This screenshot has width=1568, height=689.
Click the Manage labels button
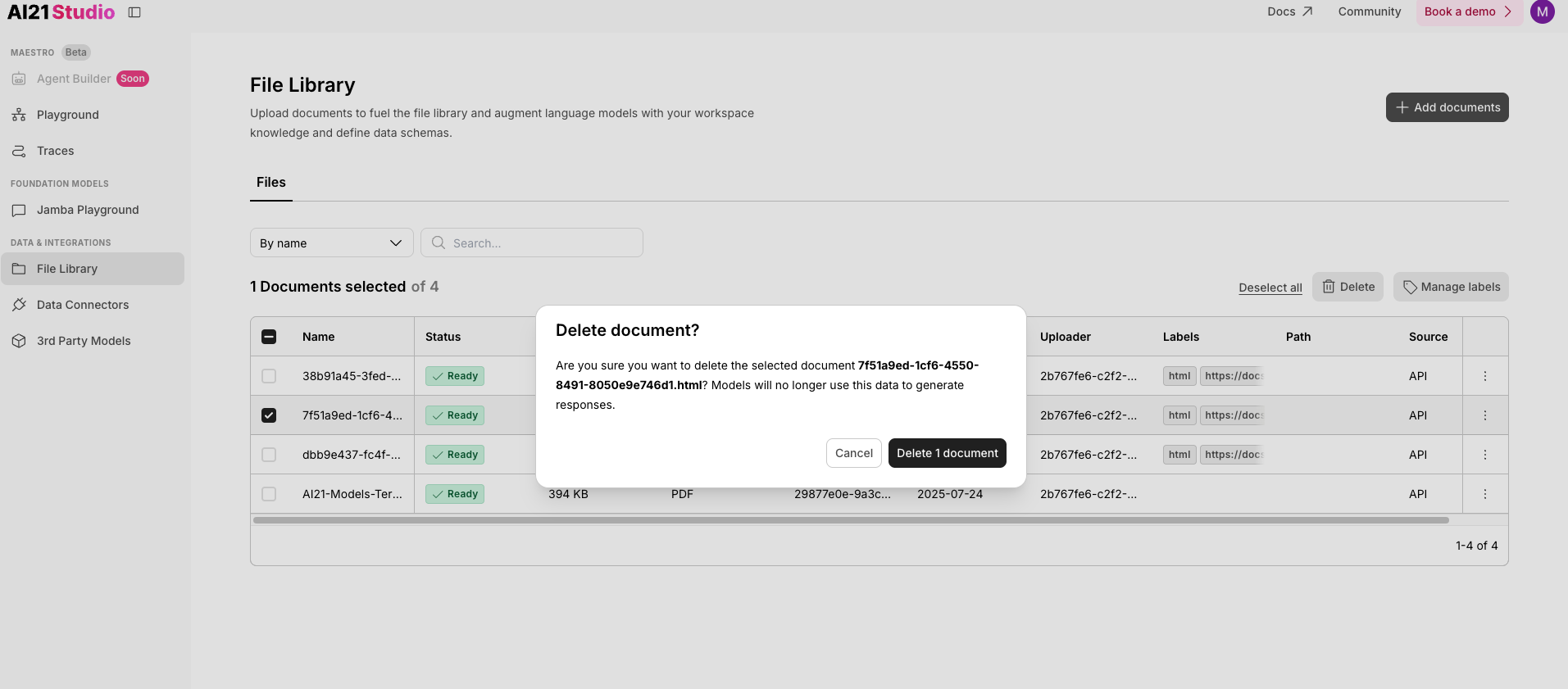[x=1451, y=287]
